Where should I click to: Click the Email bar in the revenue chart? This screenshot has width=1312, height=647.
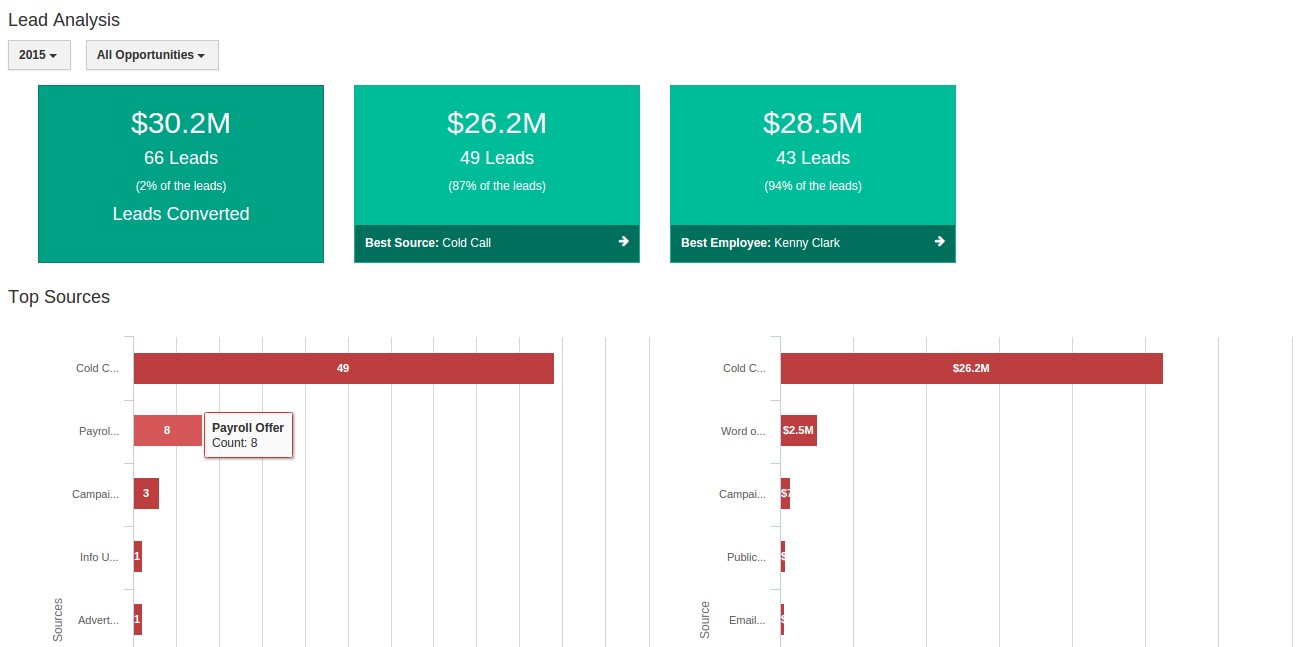click(x=782, y=619)
